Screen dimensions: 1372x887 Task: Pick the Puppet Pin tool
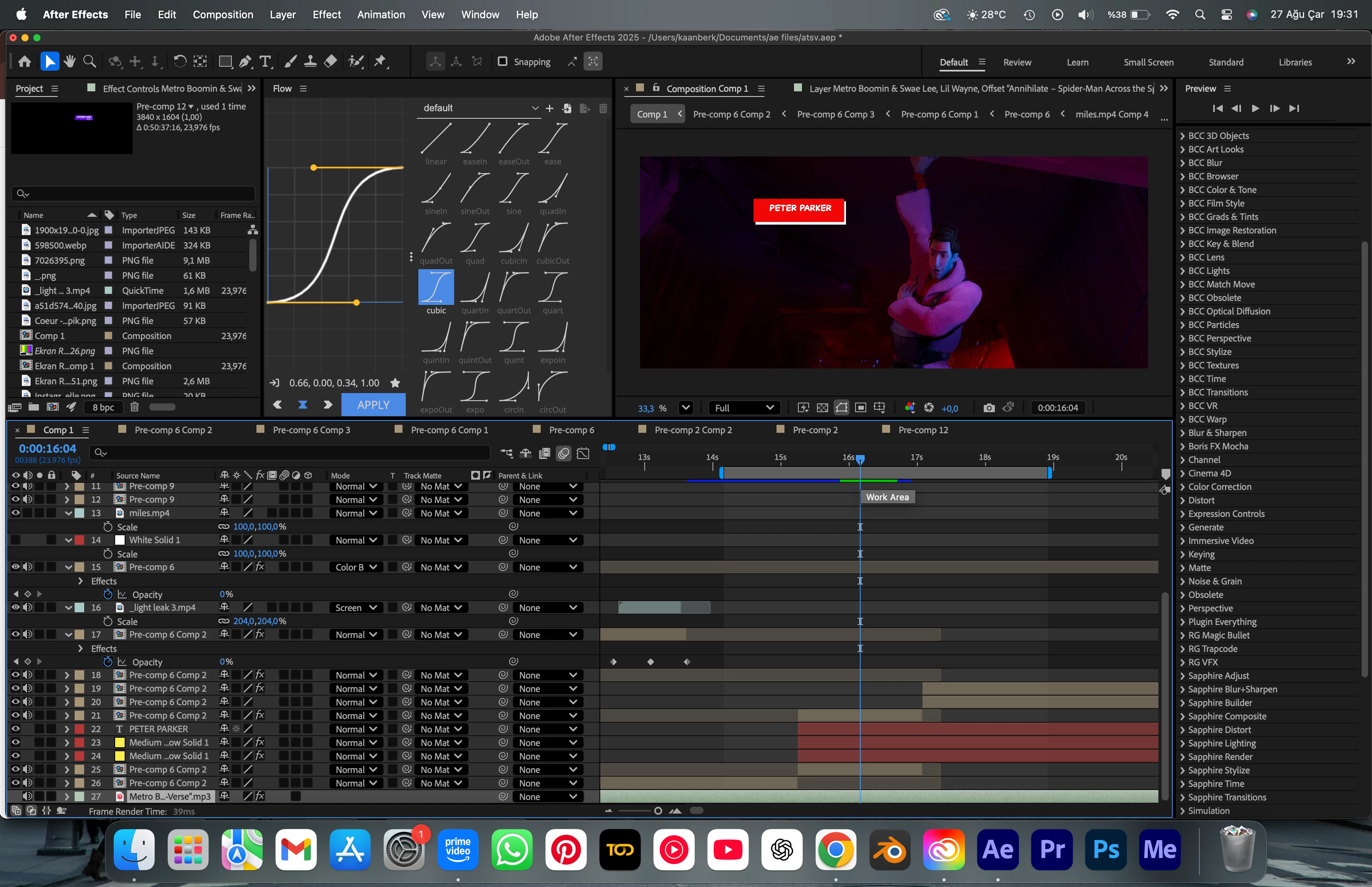[x=381, y=62]
